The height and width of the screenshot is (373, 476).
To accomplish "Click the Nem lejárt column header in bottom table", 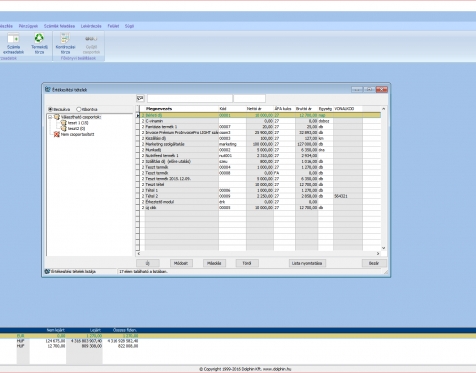I will click(55, 330).
